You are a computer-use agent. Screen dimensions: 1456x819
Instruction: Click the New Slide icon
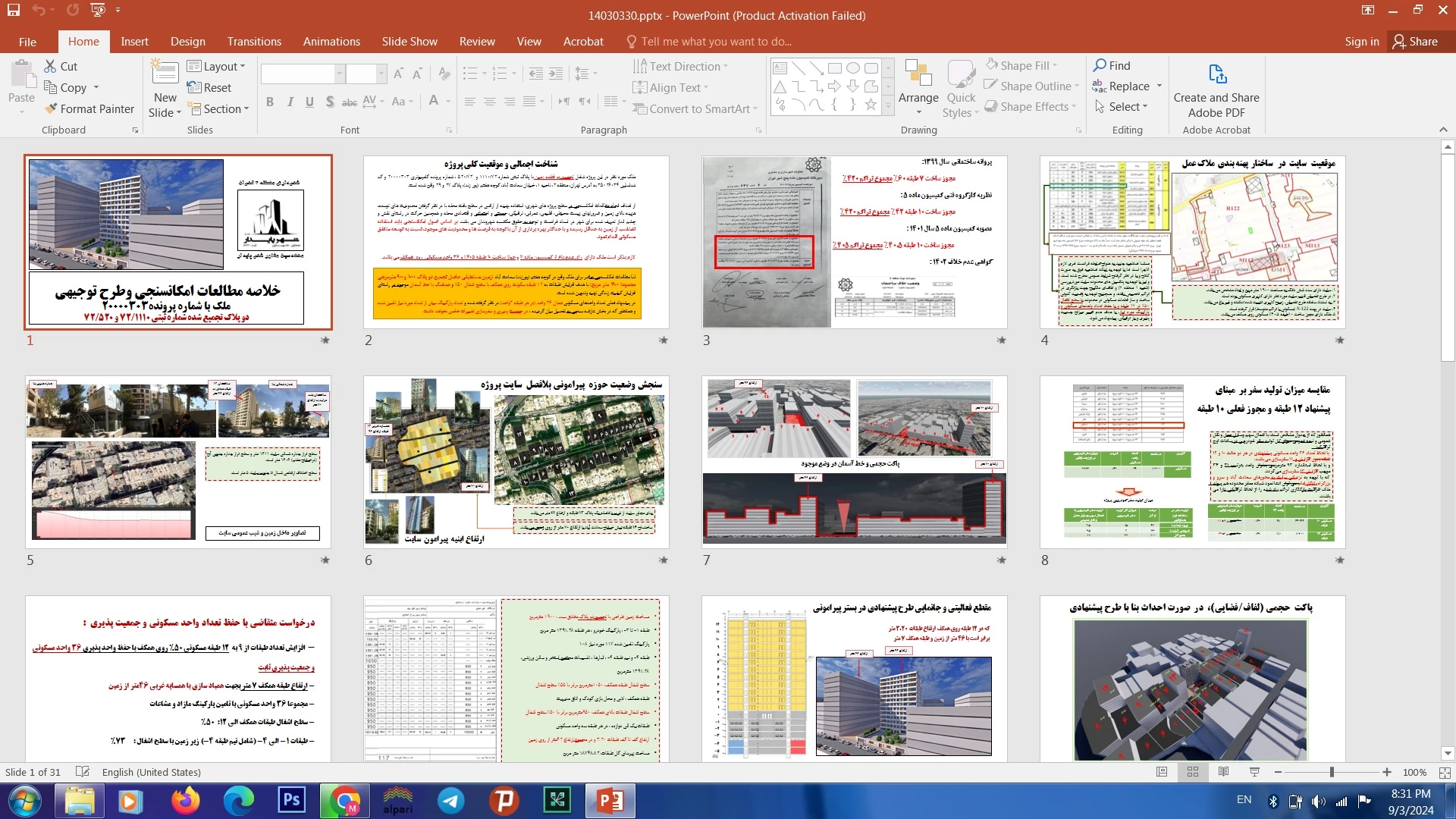[165, 72]
